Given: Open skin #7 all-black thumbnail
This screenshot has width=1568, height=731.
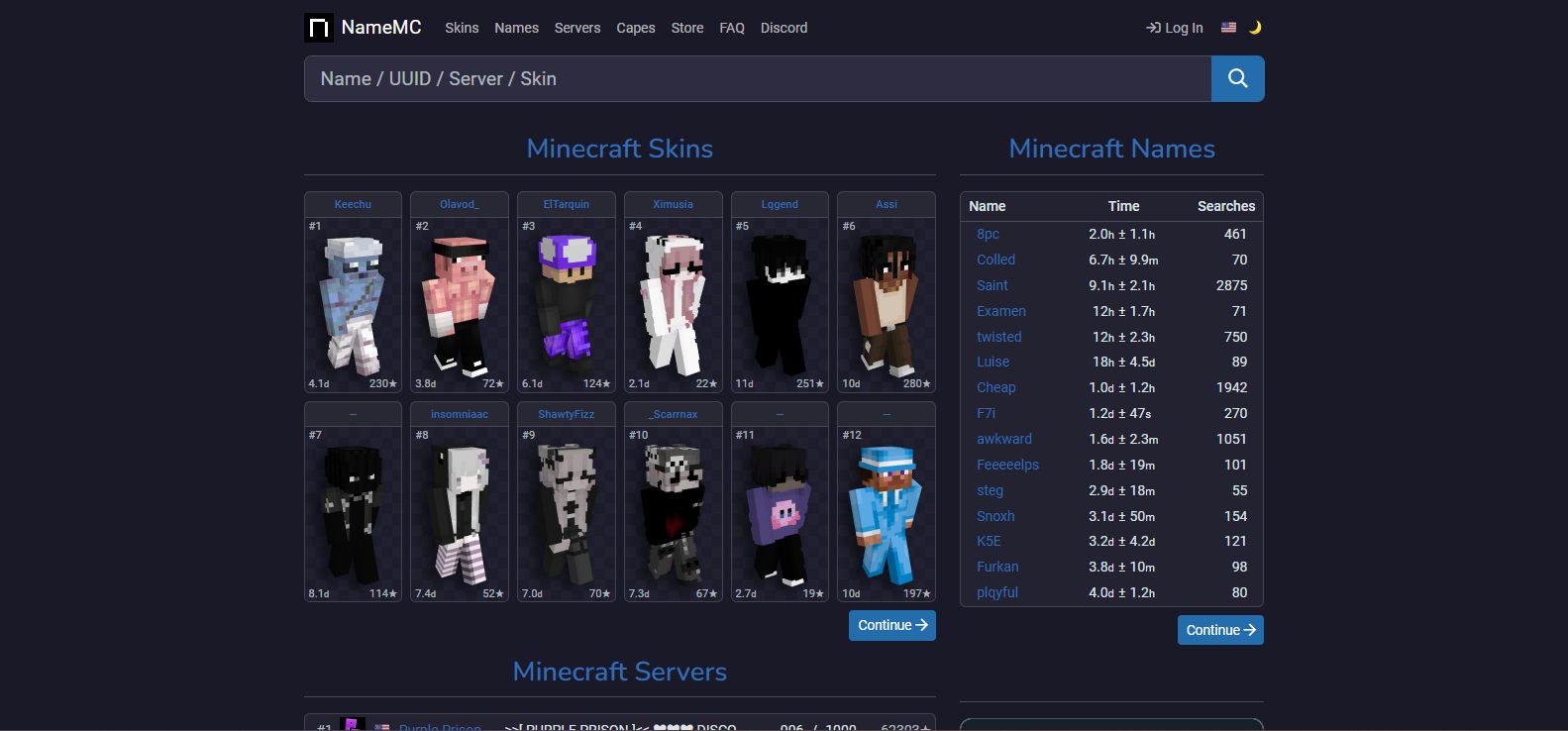Looking at the screenshot, I should point(353,514).
